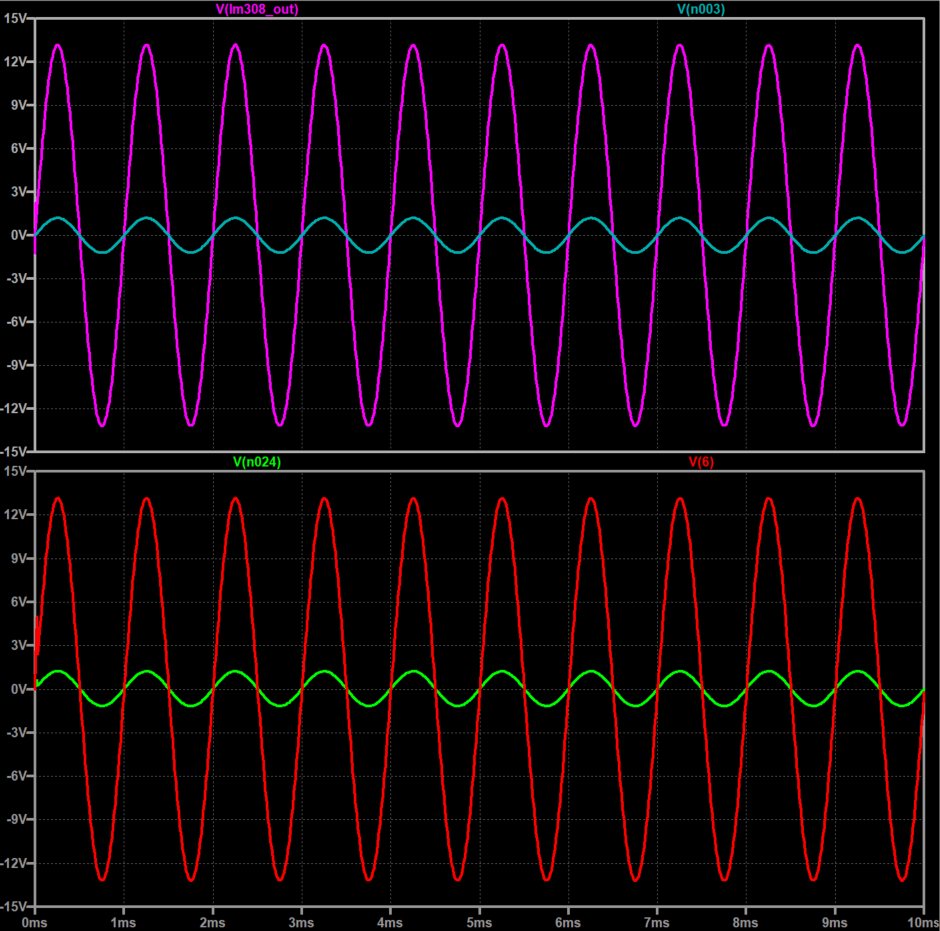This screenshot has height=931, width=940.
Task: Click -6V on the V(6) pane axis
Action: point(16,776)
